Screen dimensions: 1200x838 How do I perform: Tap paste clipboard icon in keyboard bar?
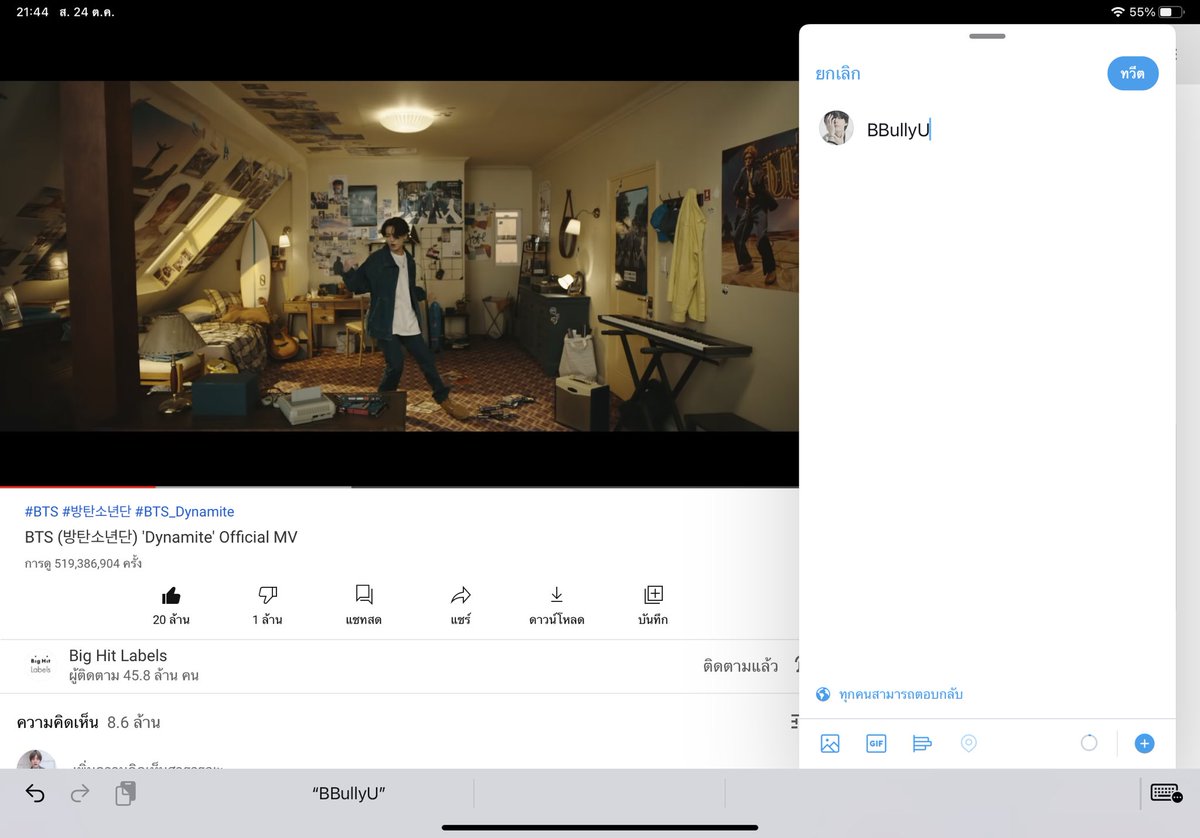125,793
